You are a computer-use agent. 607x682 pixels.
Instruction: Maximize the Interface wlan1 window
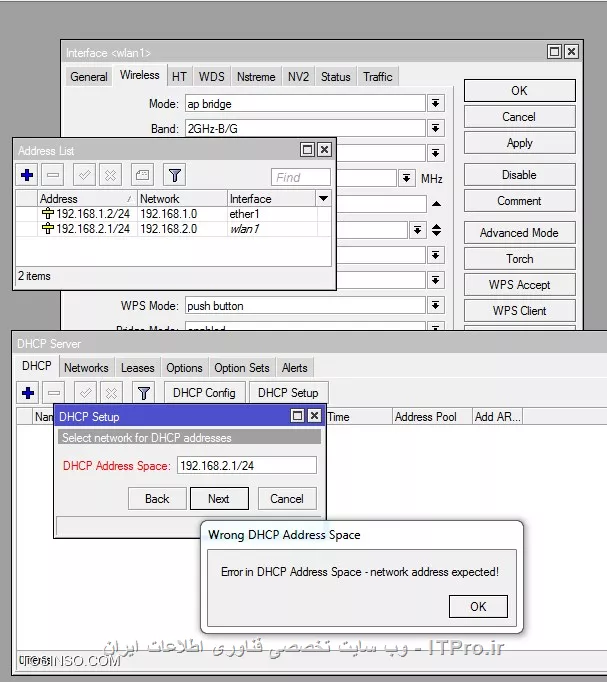click(x=554, y=52)
